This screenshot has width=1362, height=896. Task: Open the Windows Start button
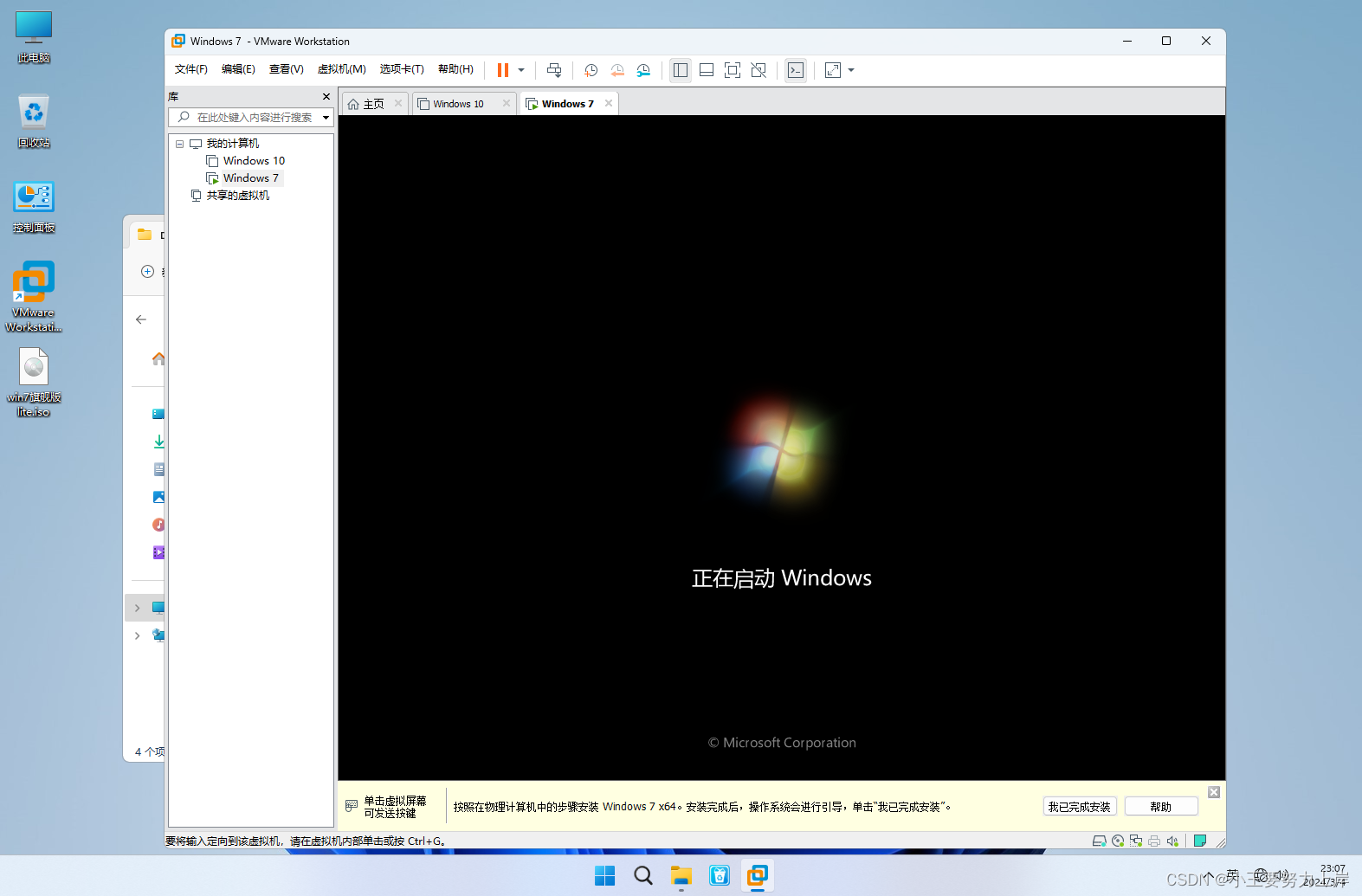pos(605,876)
